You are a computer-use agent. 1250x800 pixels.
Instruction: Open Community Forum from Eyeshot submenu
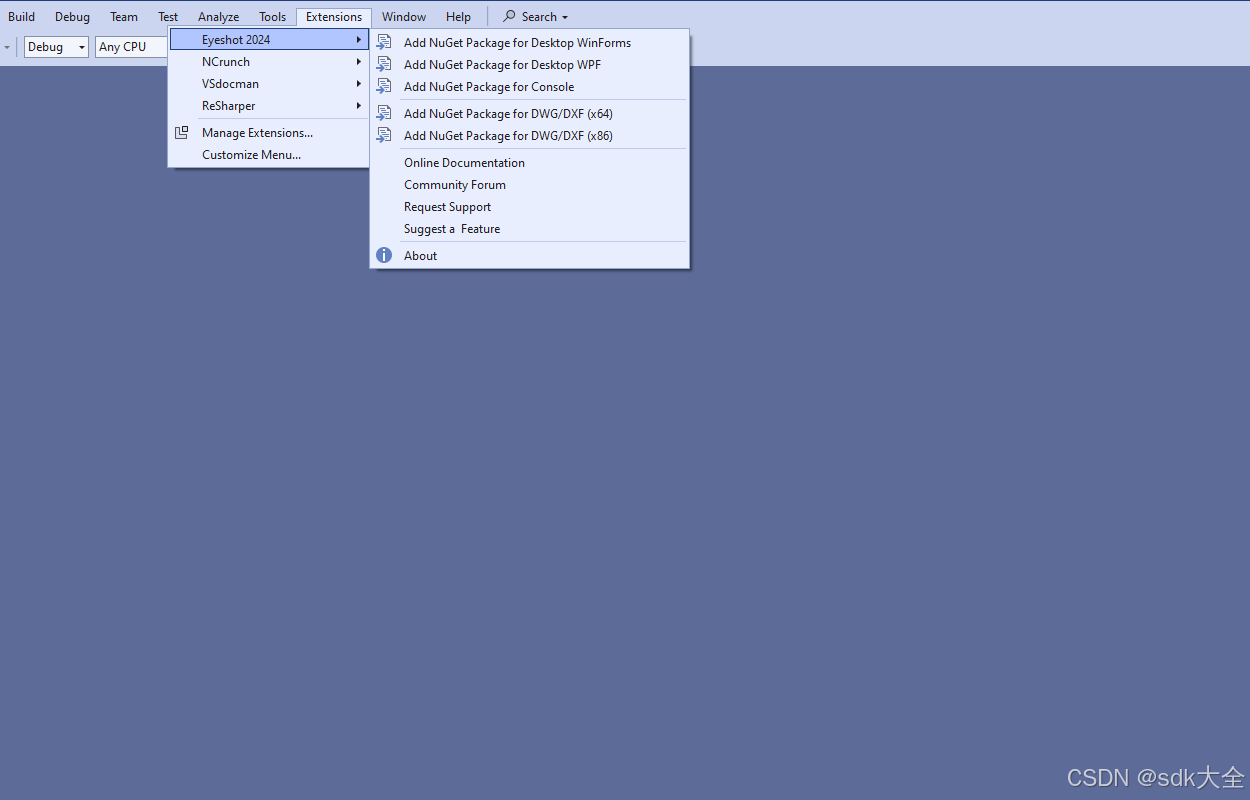tap(530, 184)
